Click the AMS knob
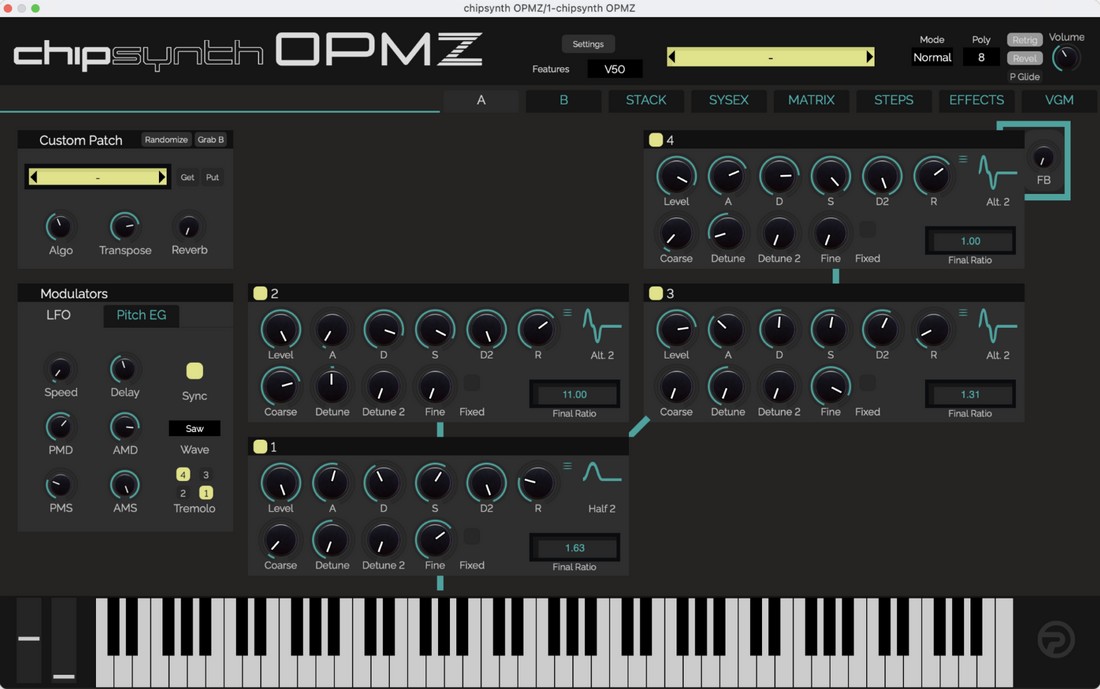1100x689 pixels. click(x=125, y=485)
